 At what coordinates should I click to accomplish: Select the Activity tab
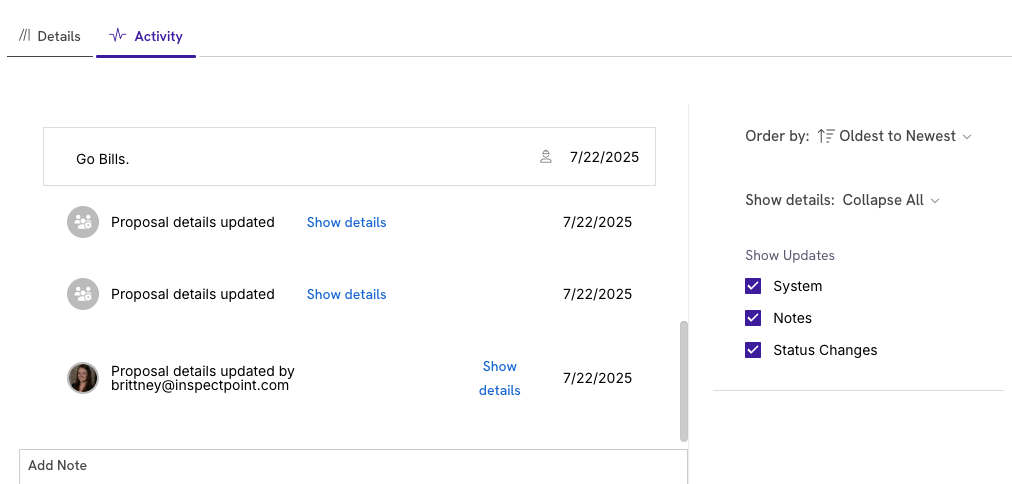(146, 36)
